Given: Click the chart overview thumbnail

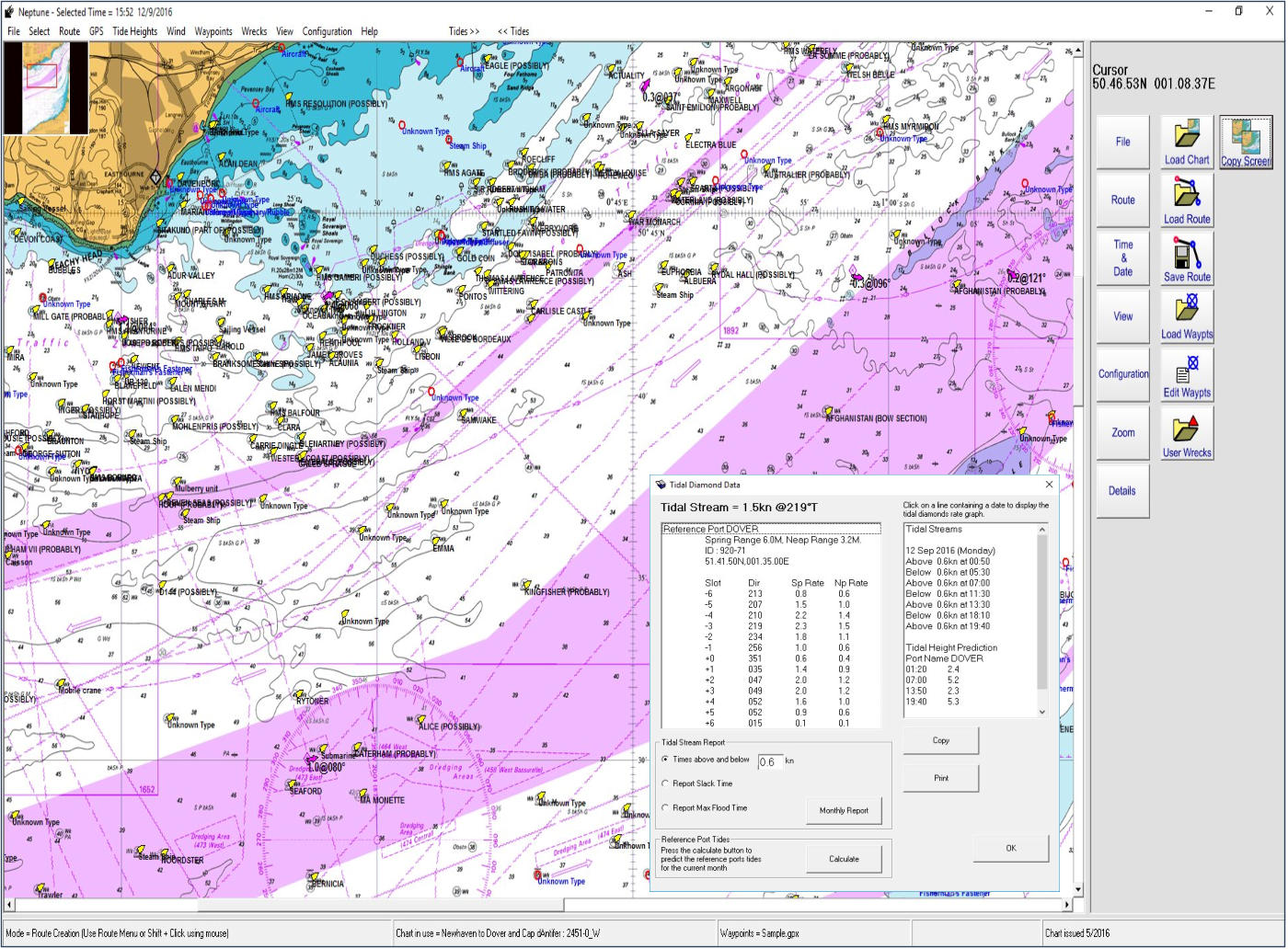Looking at the screenshot, I should 46,88.
